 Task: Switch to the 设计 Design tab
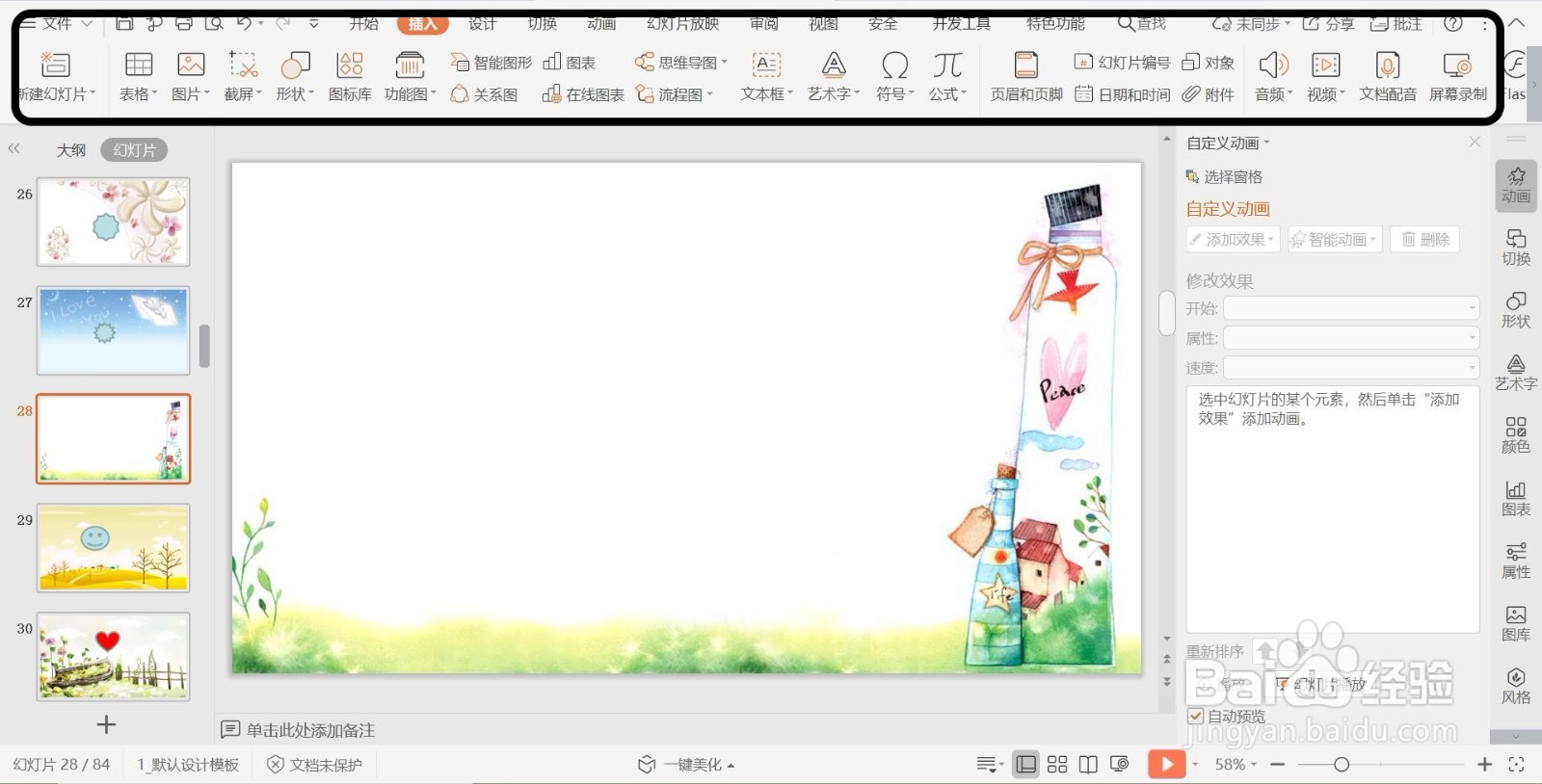(483, 23)
